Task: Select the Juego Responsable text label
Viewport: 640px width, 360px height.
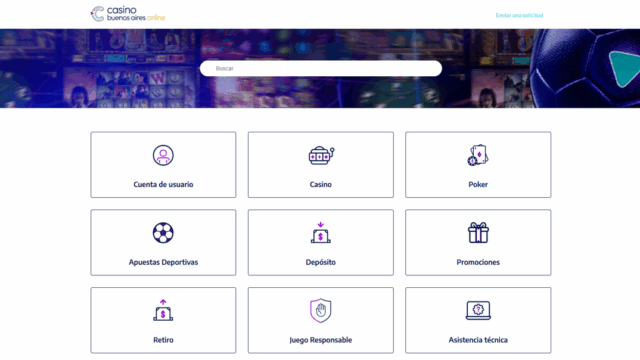Action: (x=321, y=340)
